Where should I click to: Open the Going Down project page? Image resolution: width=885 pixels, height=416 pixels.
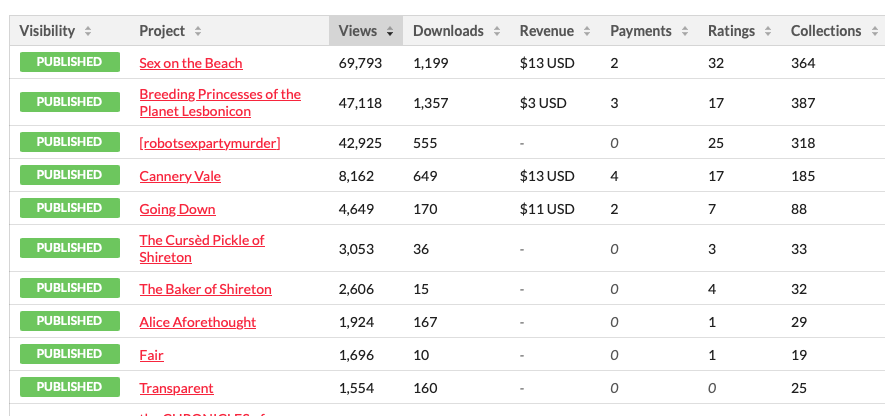(x=177, y=209)
